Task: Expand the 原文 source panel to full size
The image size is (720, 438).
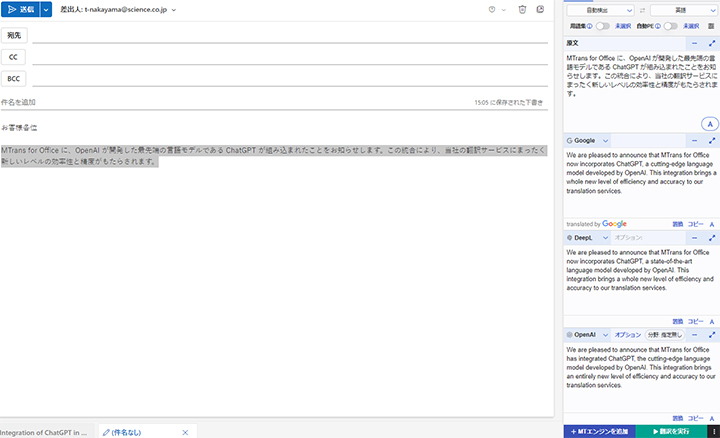Action: coord(712,43)
